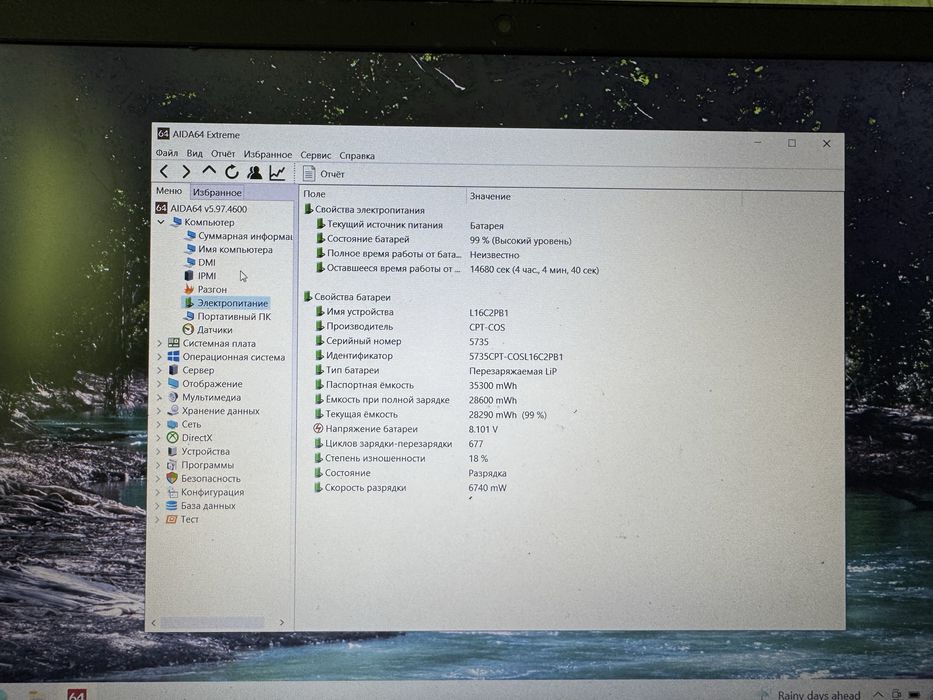Expand the Отображение node
933x700 pixels.
tap(159, 384)
